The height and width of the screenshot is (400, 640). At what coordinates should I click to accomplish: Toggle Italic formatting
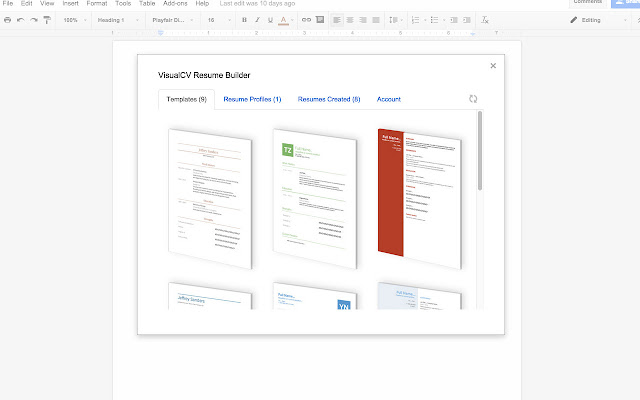coord(257,20)
